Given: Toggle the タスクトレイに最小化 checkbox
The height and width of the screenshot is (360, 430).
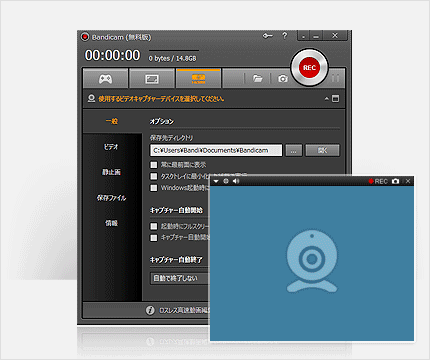Looking at the screenshot, I should coord(154,176).
